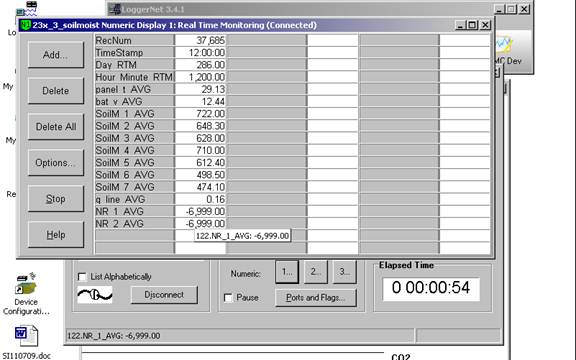The image size is (576, 360).
Task: Open the Device Configuration desktop shortcut icon
Action: pyautogui.click(x=26, y=283)
